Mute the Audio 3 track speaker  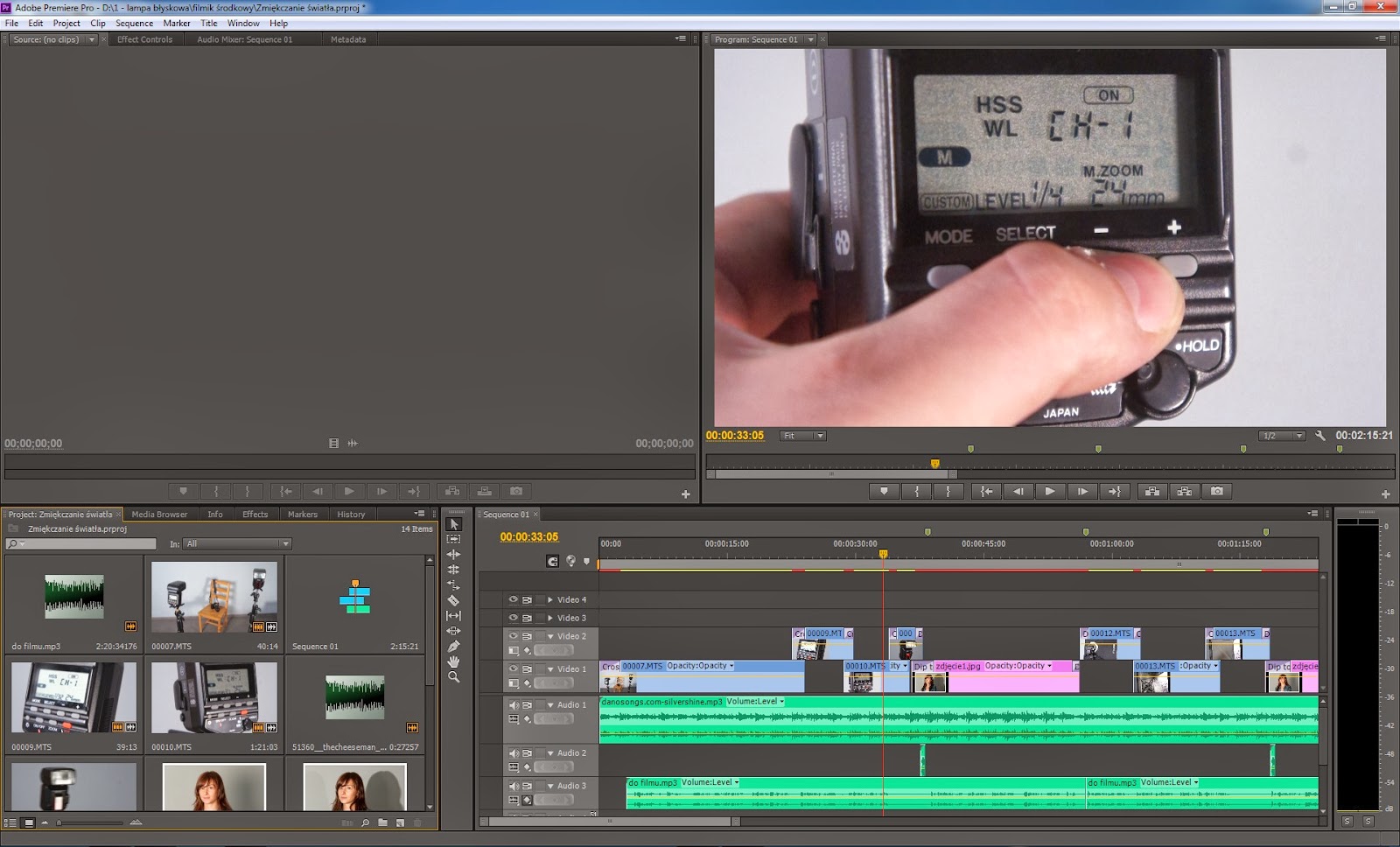514,786
